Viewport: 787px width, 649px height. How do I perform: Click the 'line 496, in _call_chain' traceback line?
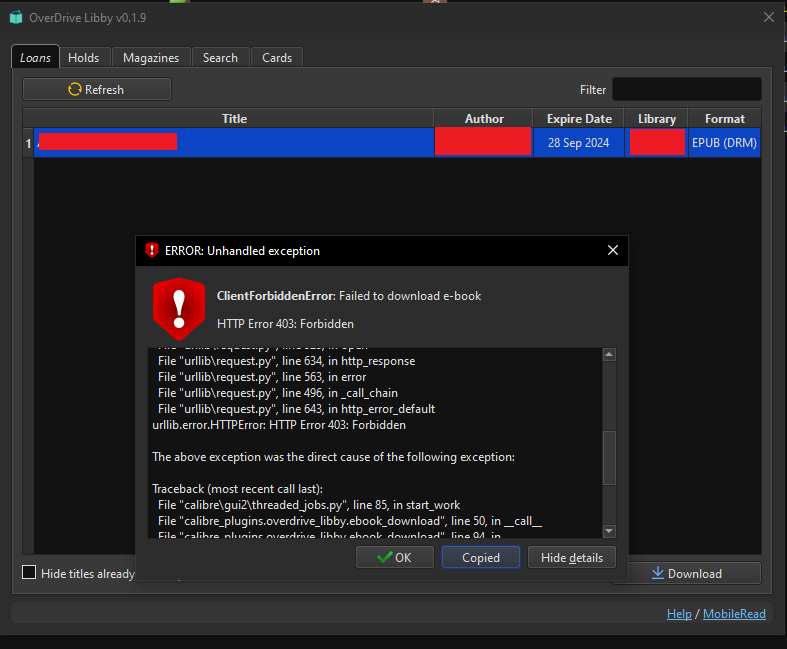(278, 393)
